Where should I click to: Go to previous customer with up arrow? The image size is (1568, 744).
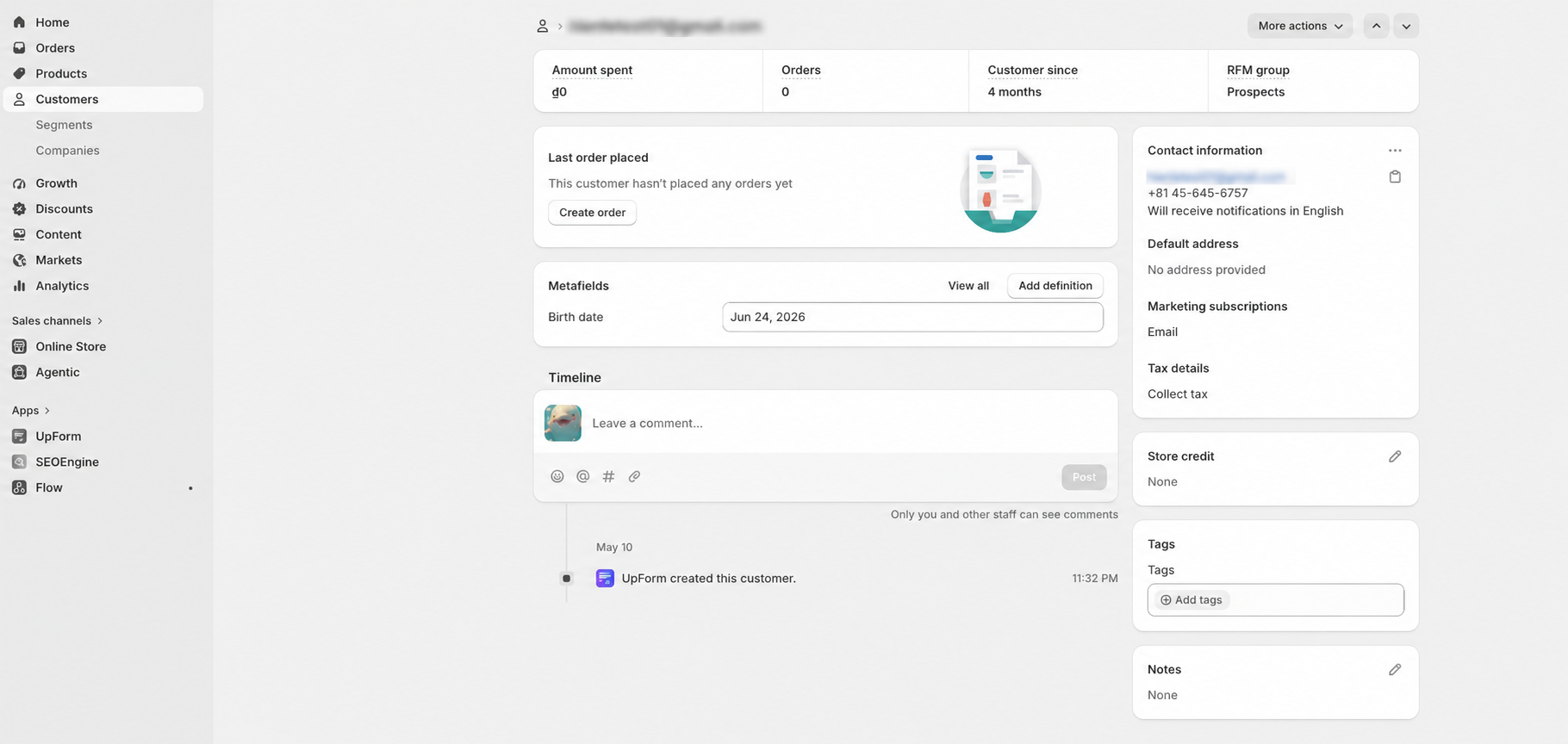(1376, 26)
